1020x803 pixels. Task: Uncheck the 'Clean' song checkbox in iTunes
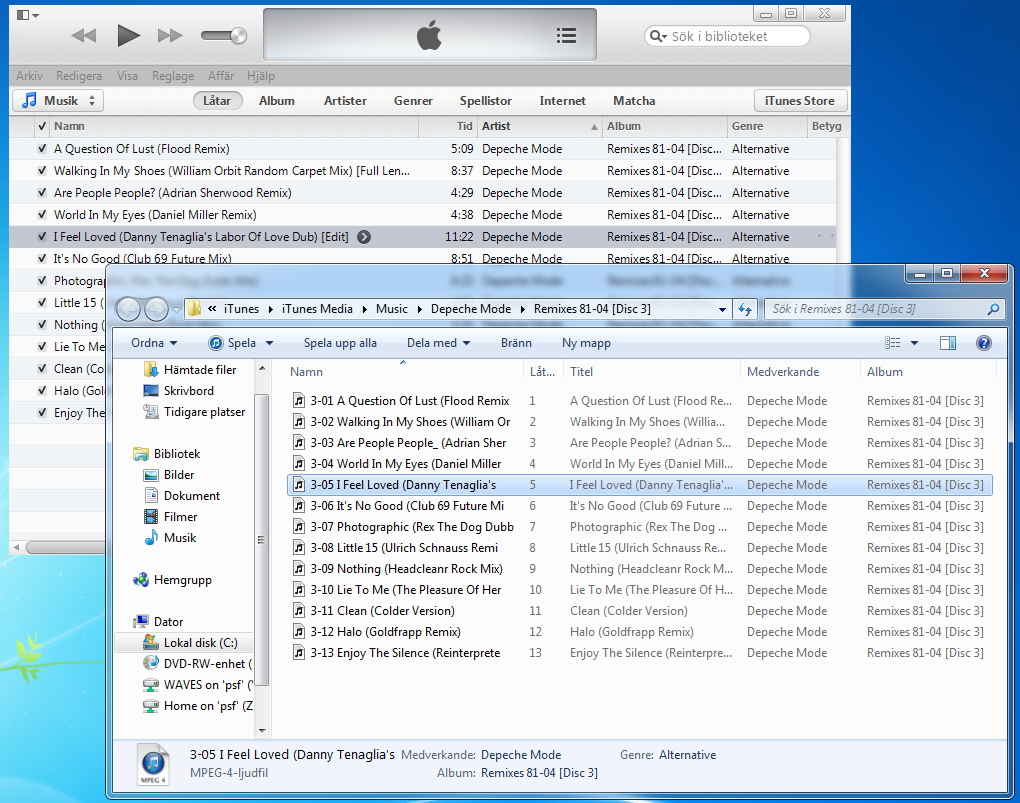click(x=42, y=368)
